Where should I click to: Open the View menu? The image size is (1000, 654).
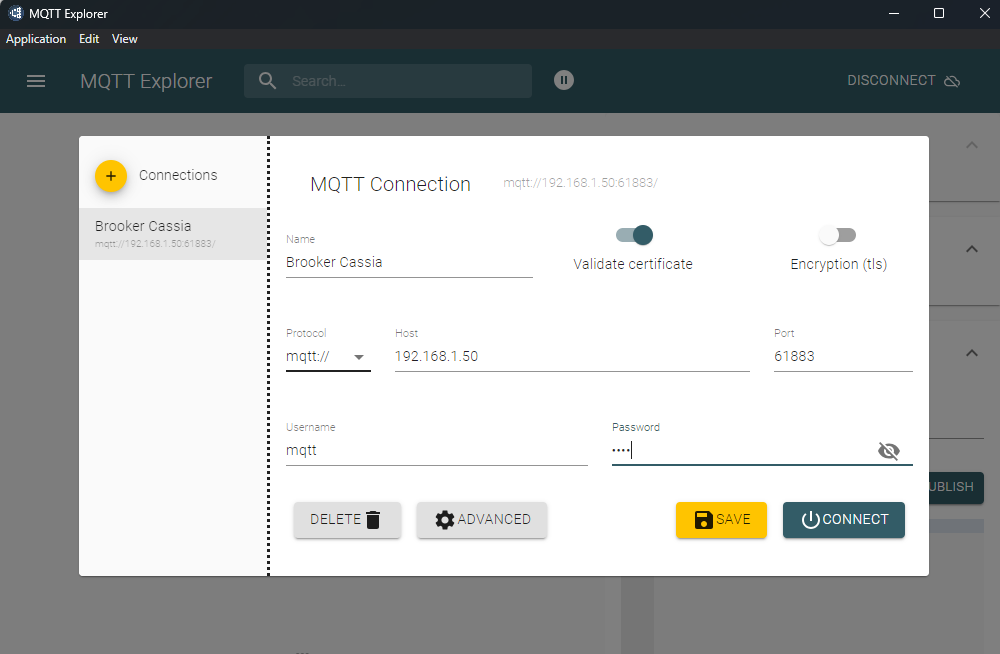pos(124,39)
